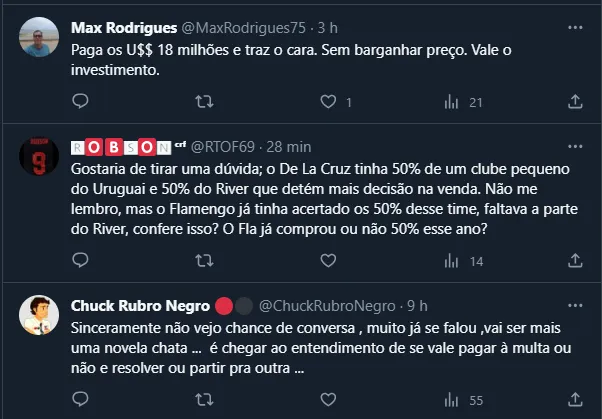Like Max Rodrigues' tweet
Image resolution: width=602 pixels, height=419 pixels.
click(326, 102)
